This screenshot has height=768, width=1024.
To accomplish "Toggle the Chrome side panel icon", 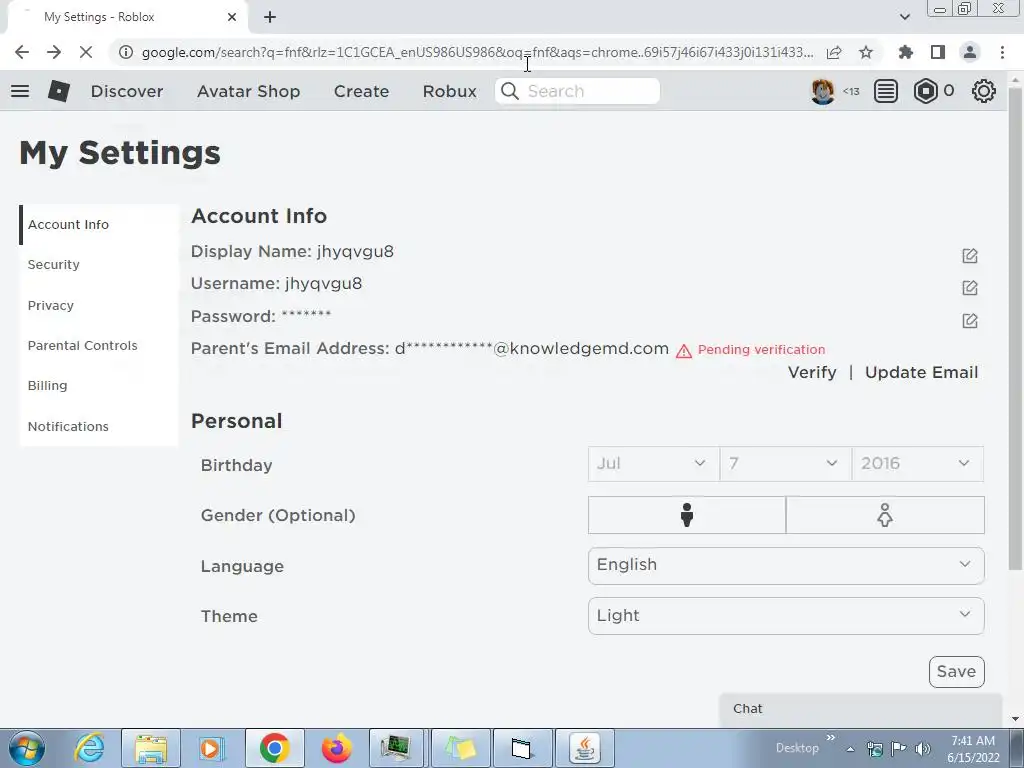I will [x=938, y=52].
